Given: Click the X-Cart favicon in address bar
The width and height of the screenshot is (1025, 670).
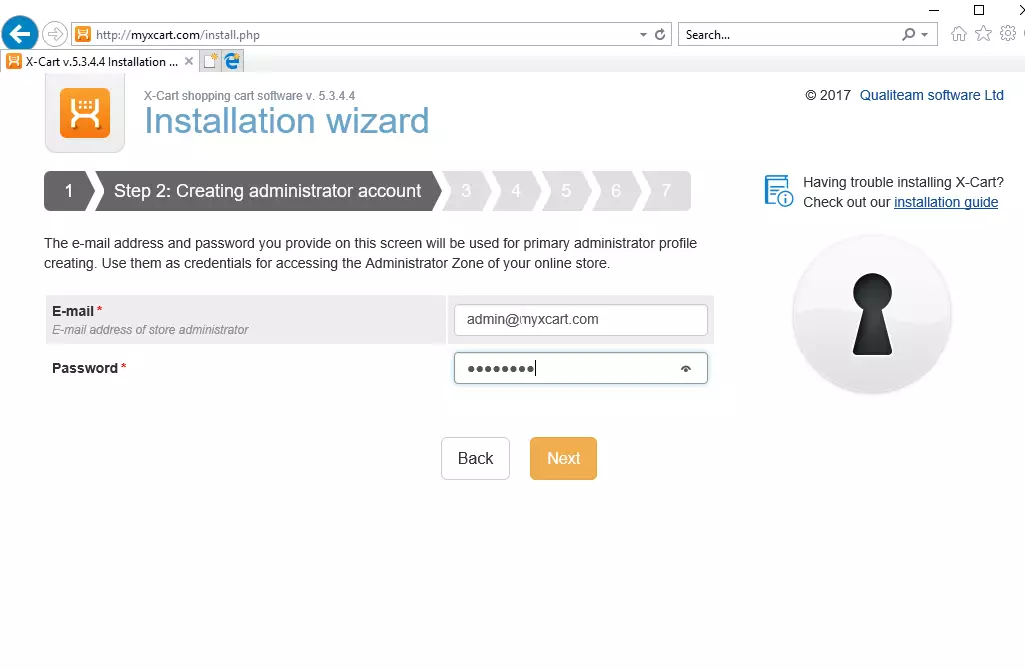Looking at the screenshot, I should point(83,34).
